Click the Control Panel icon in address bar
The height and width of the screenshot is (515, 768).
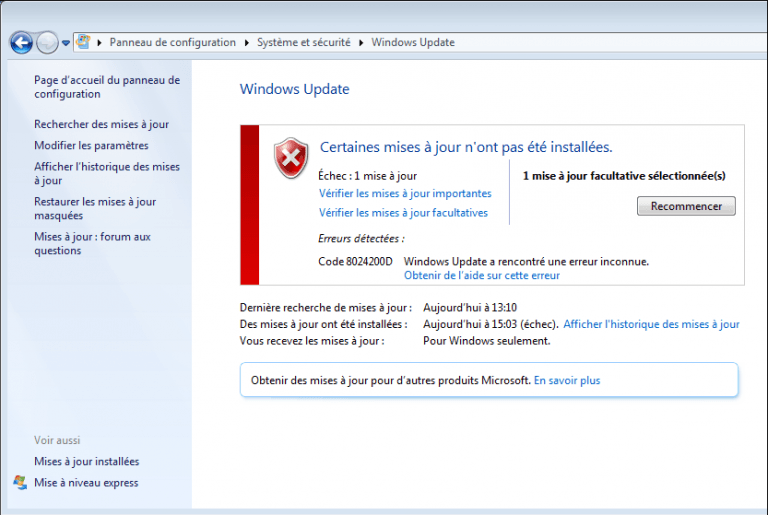(83, 42)
